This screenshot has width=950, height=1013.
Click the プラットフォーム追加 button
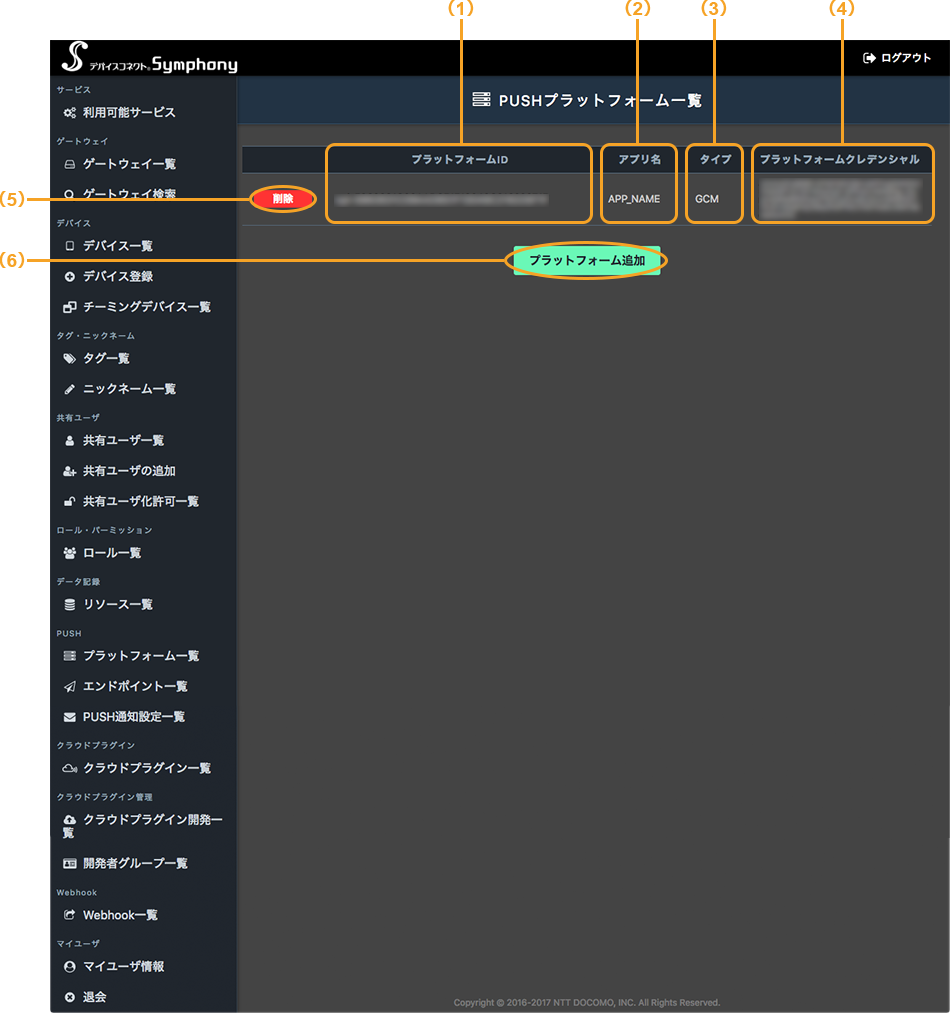[x=587, y=261]
